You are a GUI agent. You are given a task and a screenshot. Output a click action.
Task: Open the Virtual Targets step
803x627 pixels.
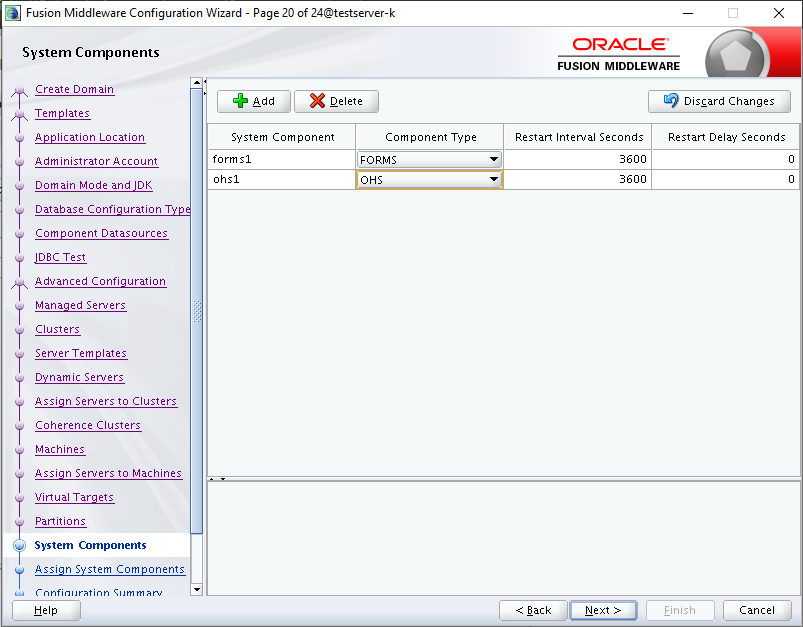click(74, 497)
